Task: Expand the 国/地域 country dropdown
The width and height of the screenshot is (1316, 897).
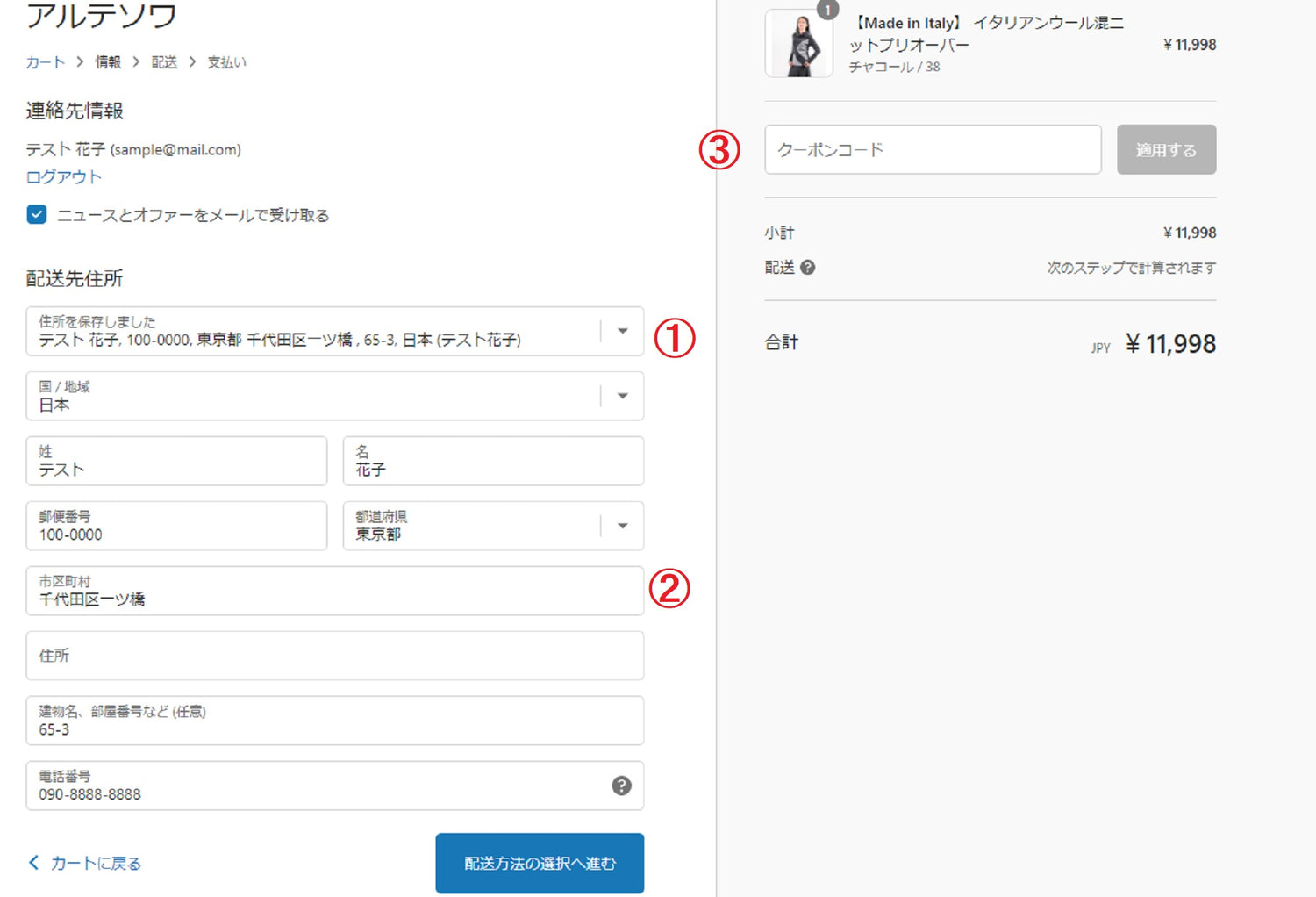Action: 622,397
